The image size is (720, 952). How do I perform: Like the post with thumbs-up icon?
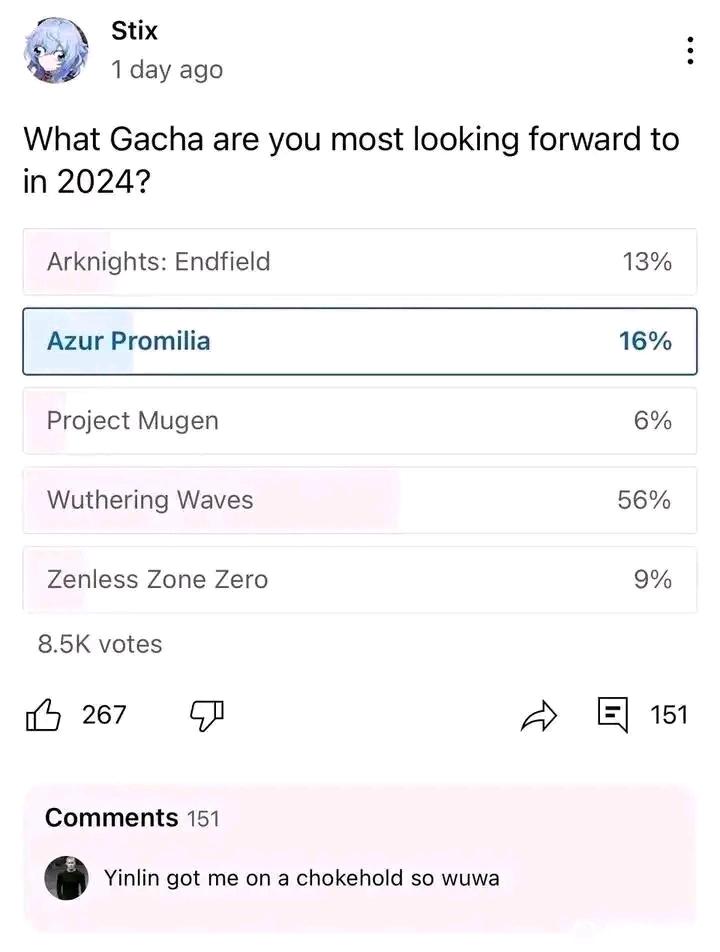pos(43,714)
